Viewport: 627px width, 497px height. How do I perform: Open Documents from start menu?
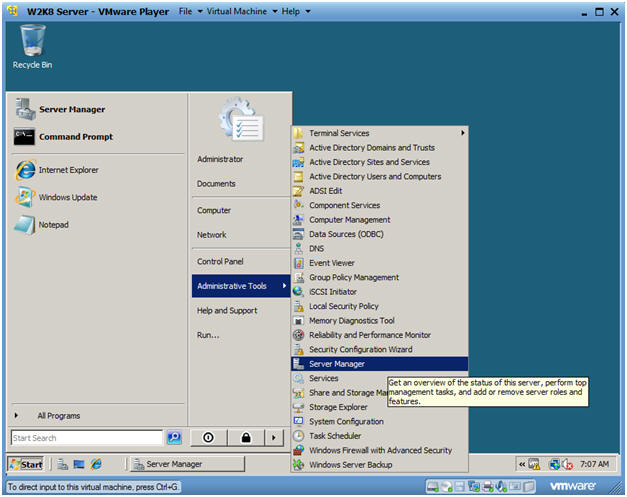coord(216,184)
